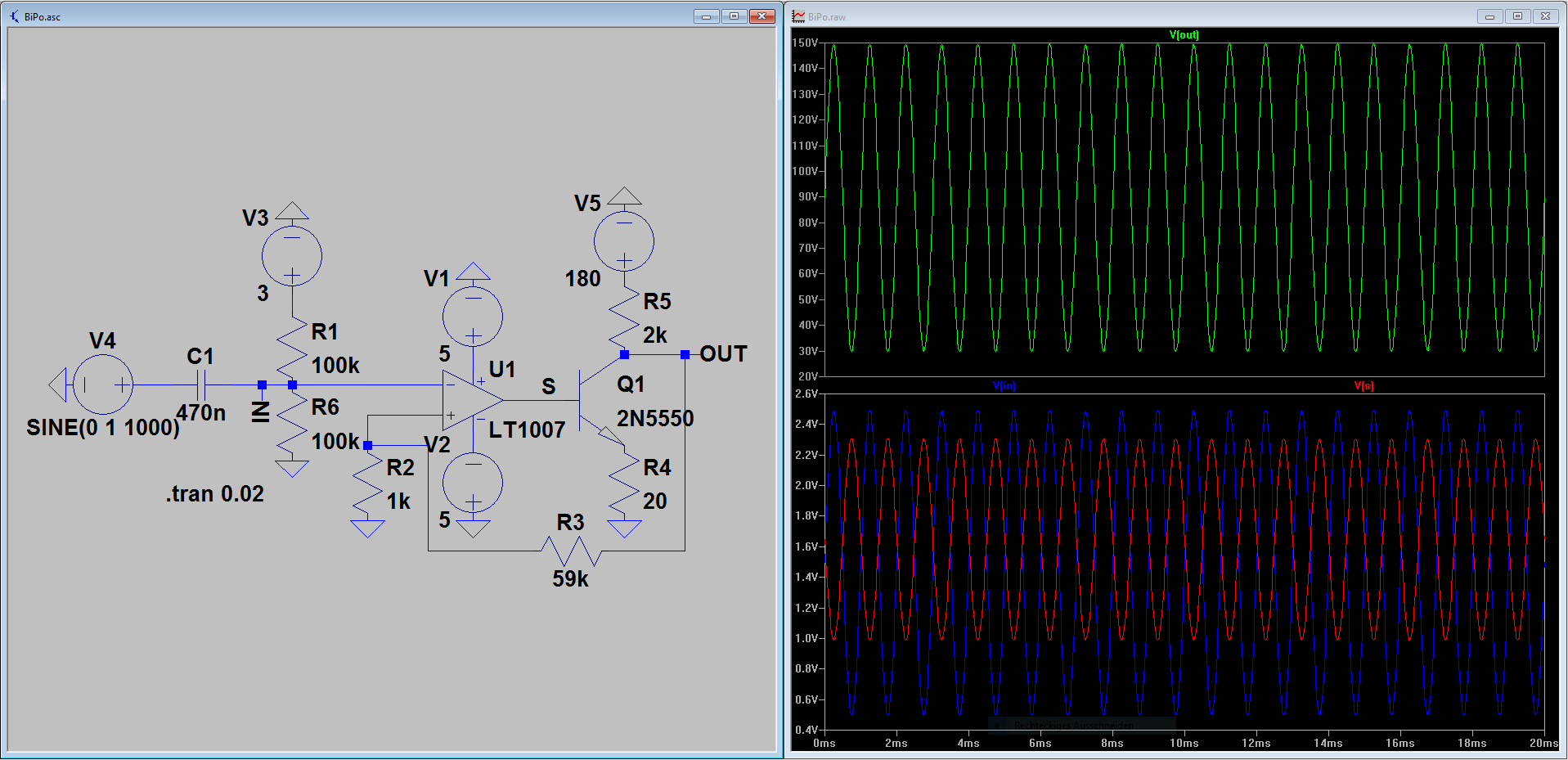Select the V5 voltage source symbol
Screen dimensions: 1568x760
[x=624, y=241]
